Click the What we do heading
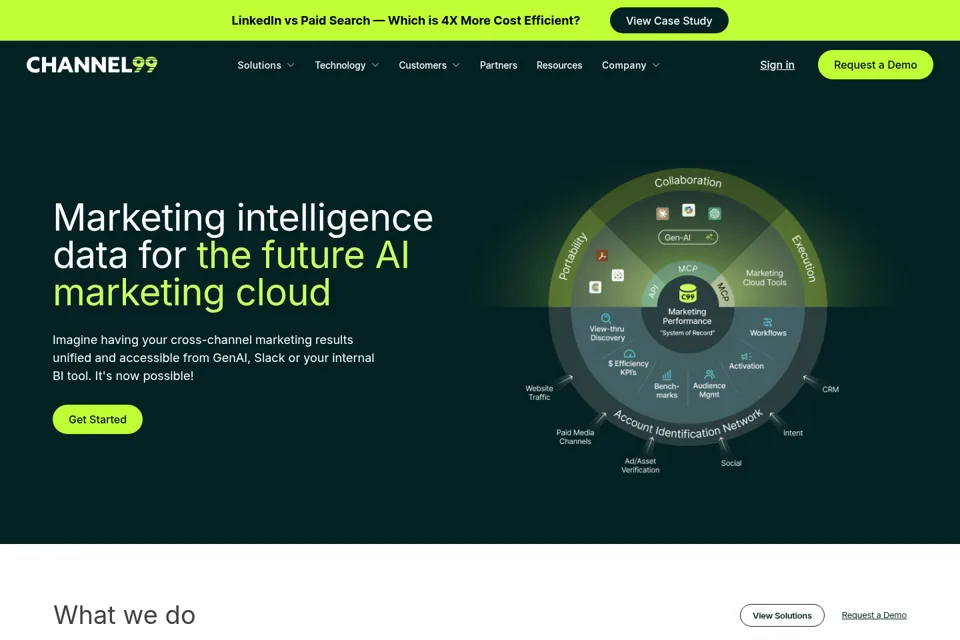Viewport: 960px width, 640px height. [124, 615]
